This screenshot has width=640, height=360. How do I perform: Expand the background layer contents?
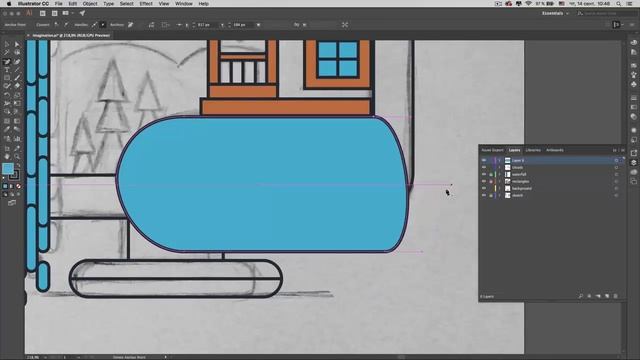coord(500,188)
